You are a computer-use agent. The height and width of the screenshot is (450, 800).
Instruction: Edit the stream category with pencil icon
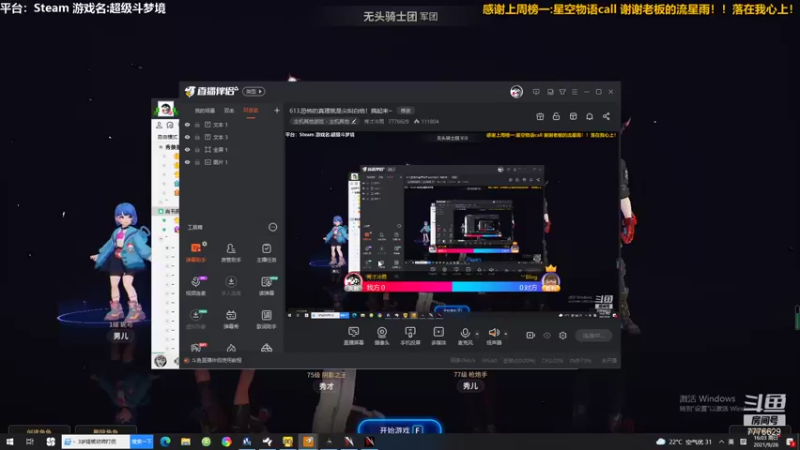pos(354,121)
